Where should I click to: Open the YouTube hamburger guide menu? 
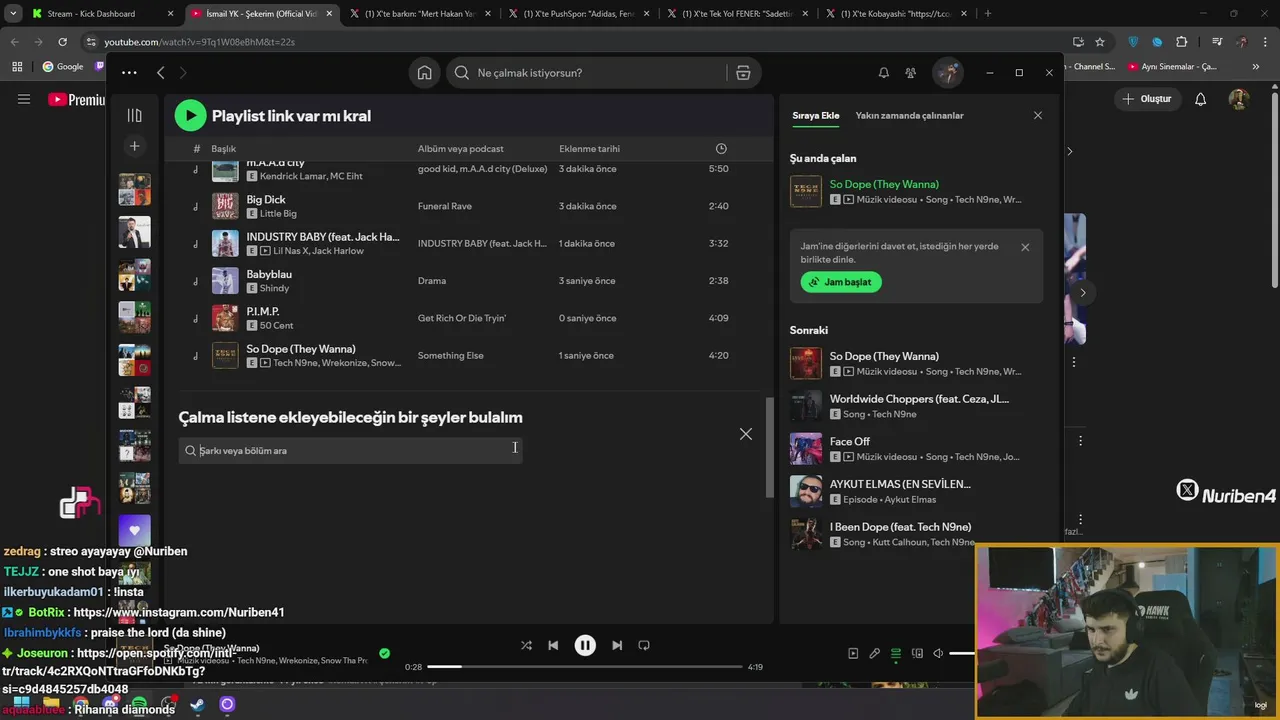tap(24, 99)
